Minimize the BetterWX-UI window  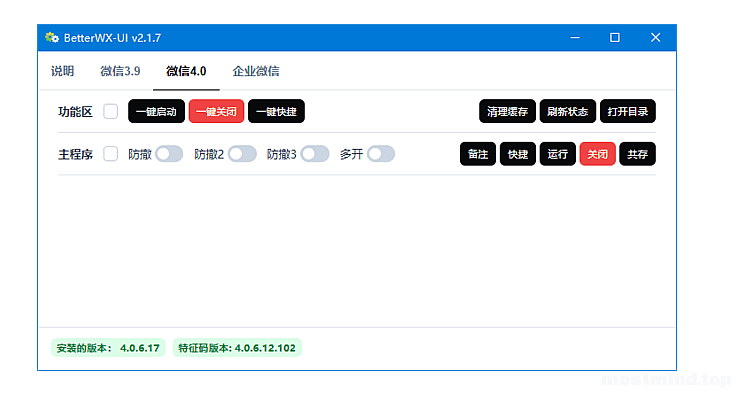575,38
